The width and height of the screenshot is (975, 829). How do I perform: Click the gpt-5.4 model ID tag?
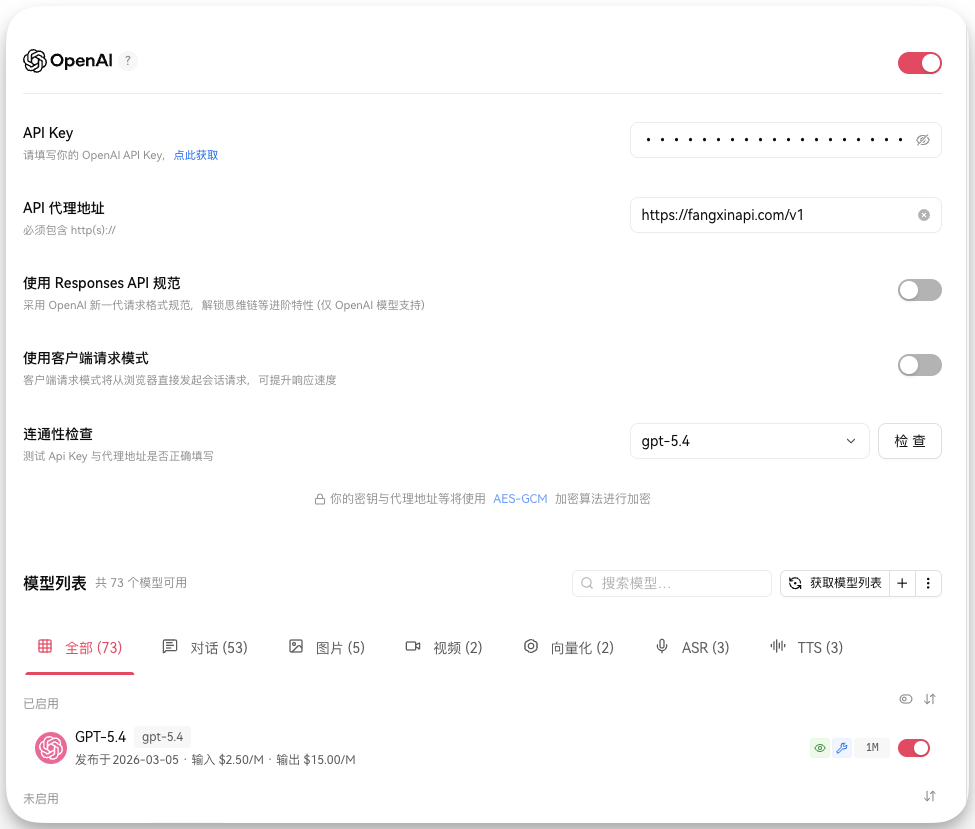click(162, 737)
